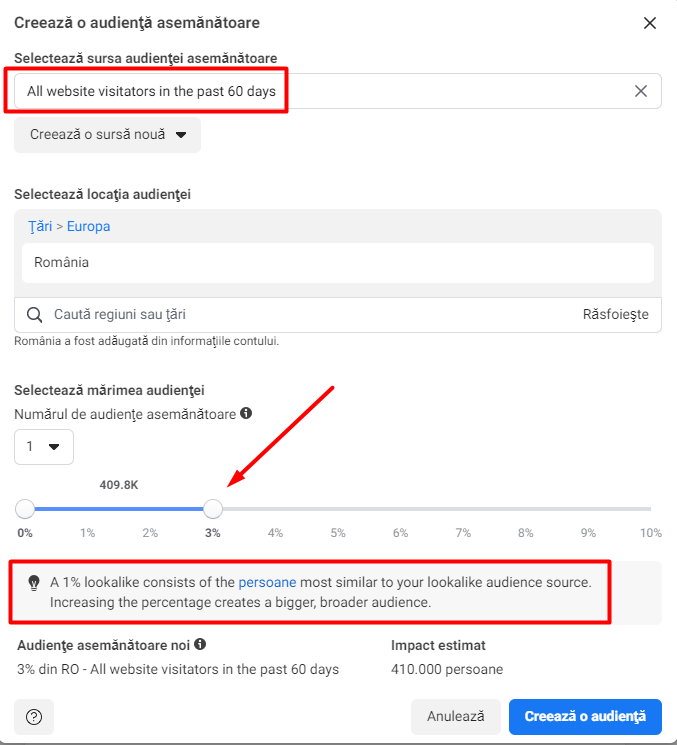
Task: Open the number of audiences dropdown
Action: click(x=44, y=447)
